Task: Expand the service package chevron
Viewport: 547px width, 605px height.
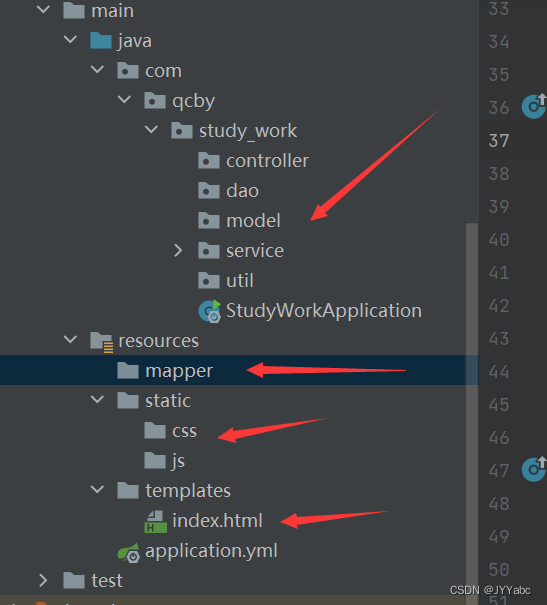Action: pos(178,251)
